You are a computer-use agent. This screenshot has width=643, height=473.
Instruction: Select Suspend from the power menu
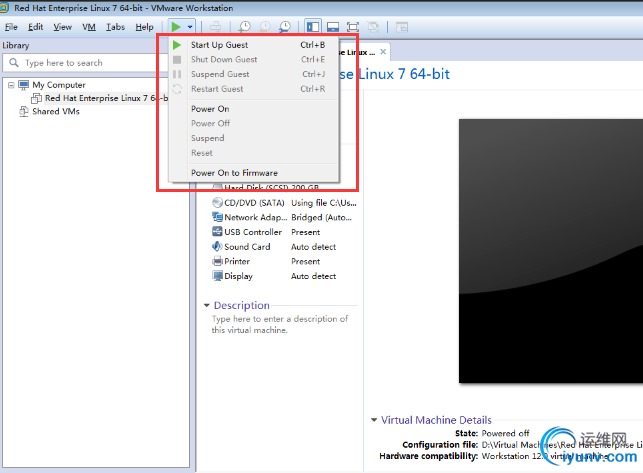point(254,138)
